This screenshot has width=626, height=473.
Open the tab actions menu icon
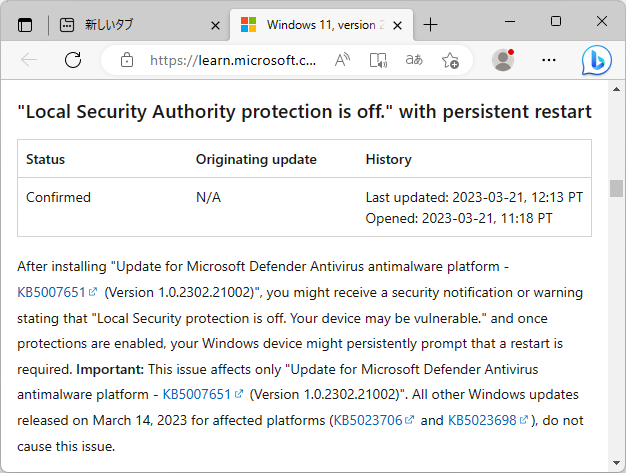(x=25, y=24)
